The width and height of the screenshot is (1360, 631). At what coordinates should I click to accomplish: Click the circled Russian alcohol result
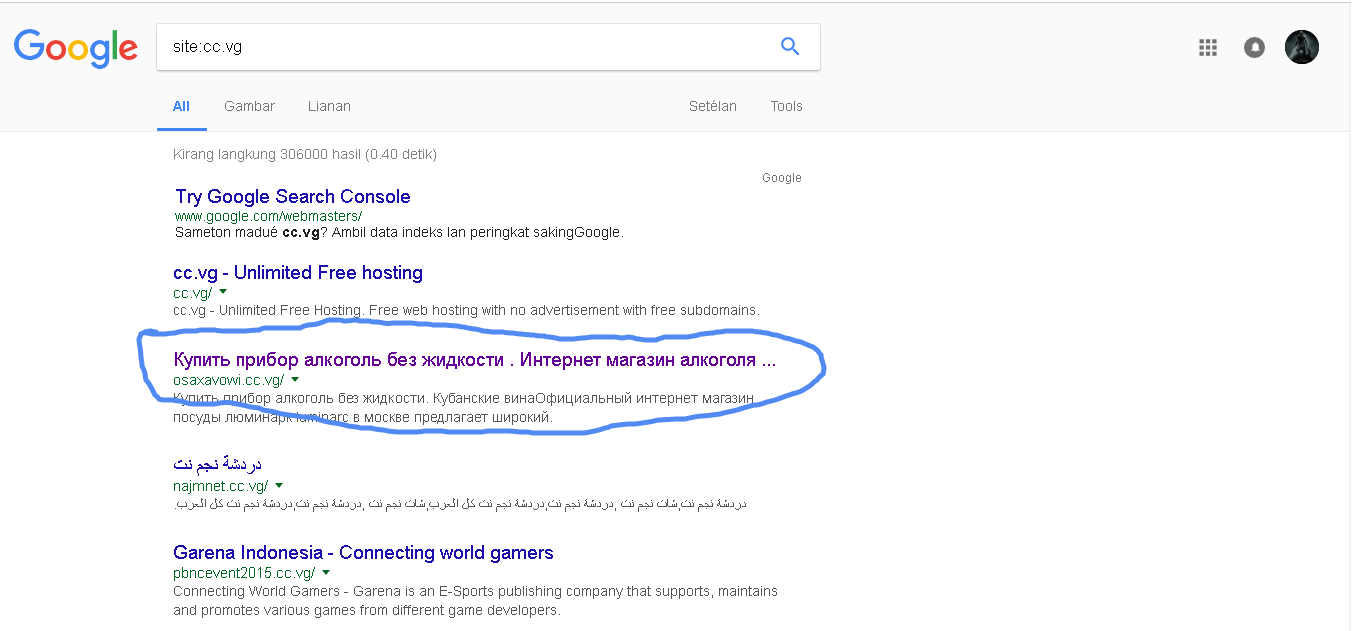(x=477, y=360)
